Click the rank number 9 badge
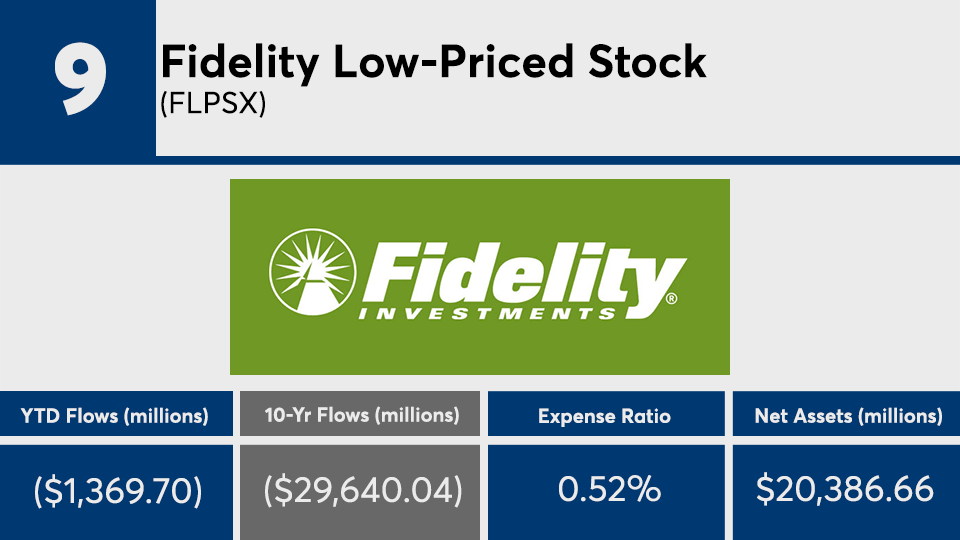The image size is (960, 540). pos(75,78)
